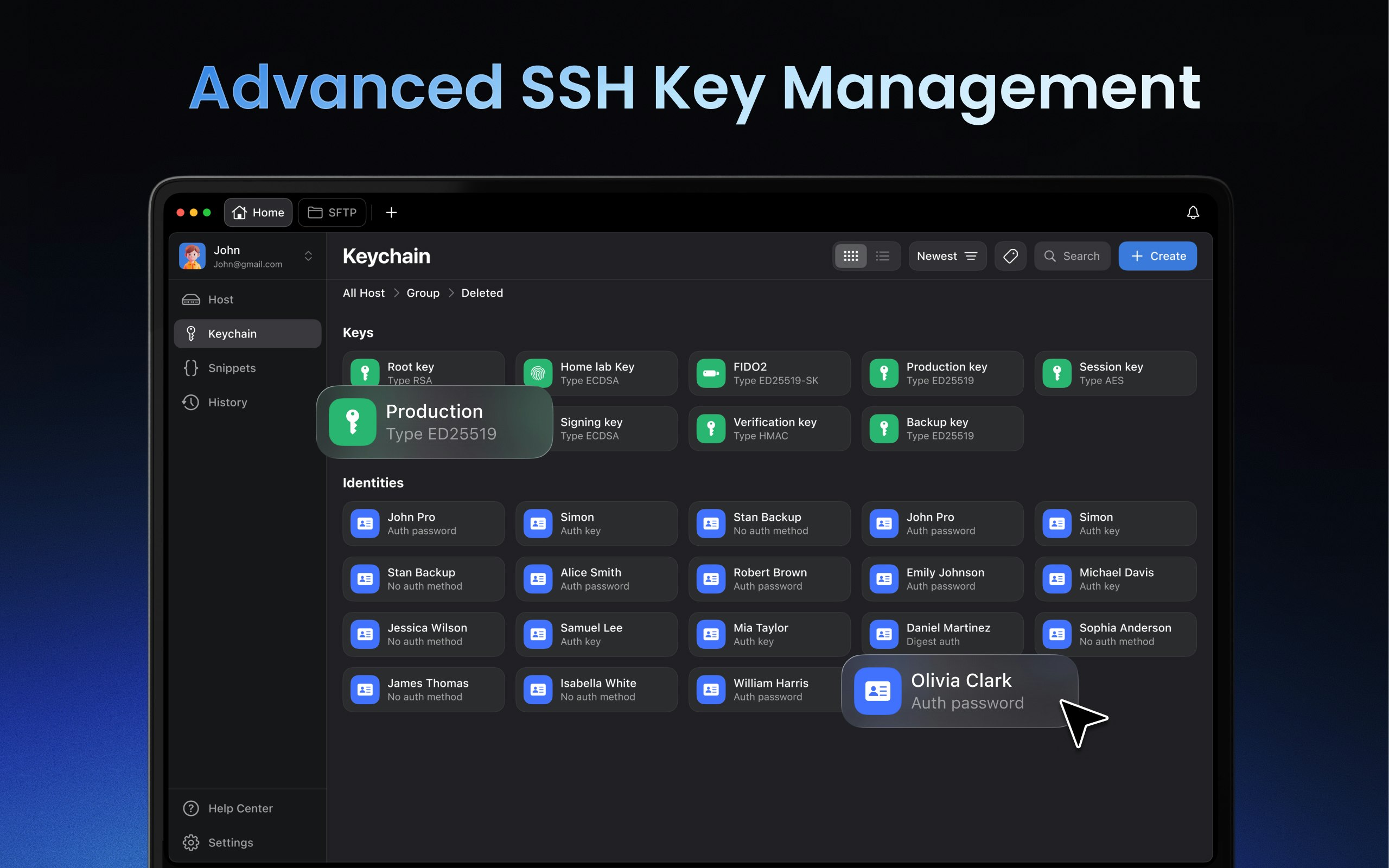Click the Create button
The height and width of the screenshot is (868, 1389).
[x=1157, y=256]
